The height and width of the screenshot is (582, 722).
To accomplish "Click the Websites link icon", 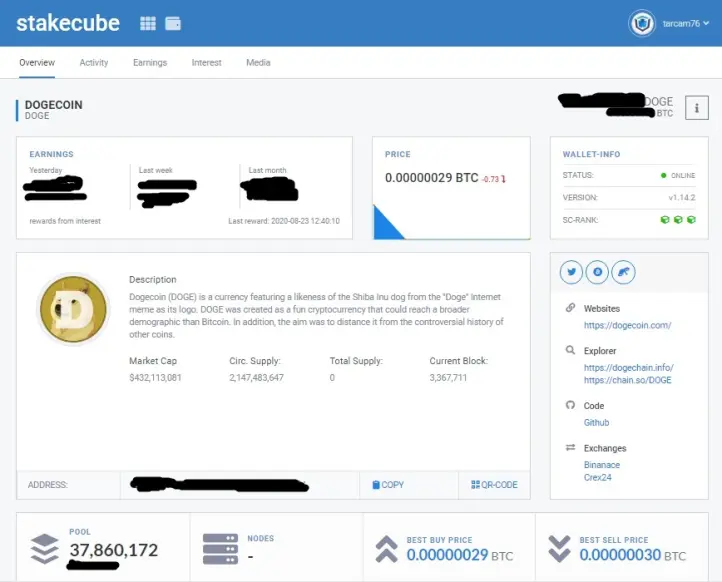I will tap(571, 308).
